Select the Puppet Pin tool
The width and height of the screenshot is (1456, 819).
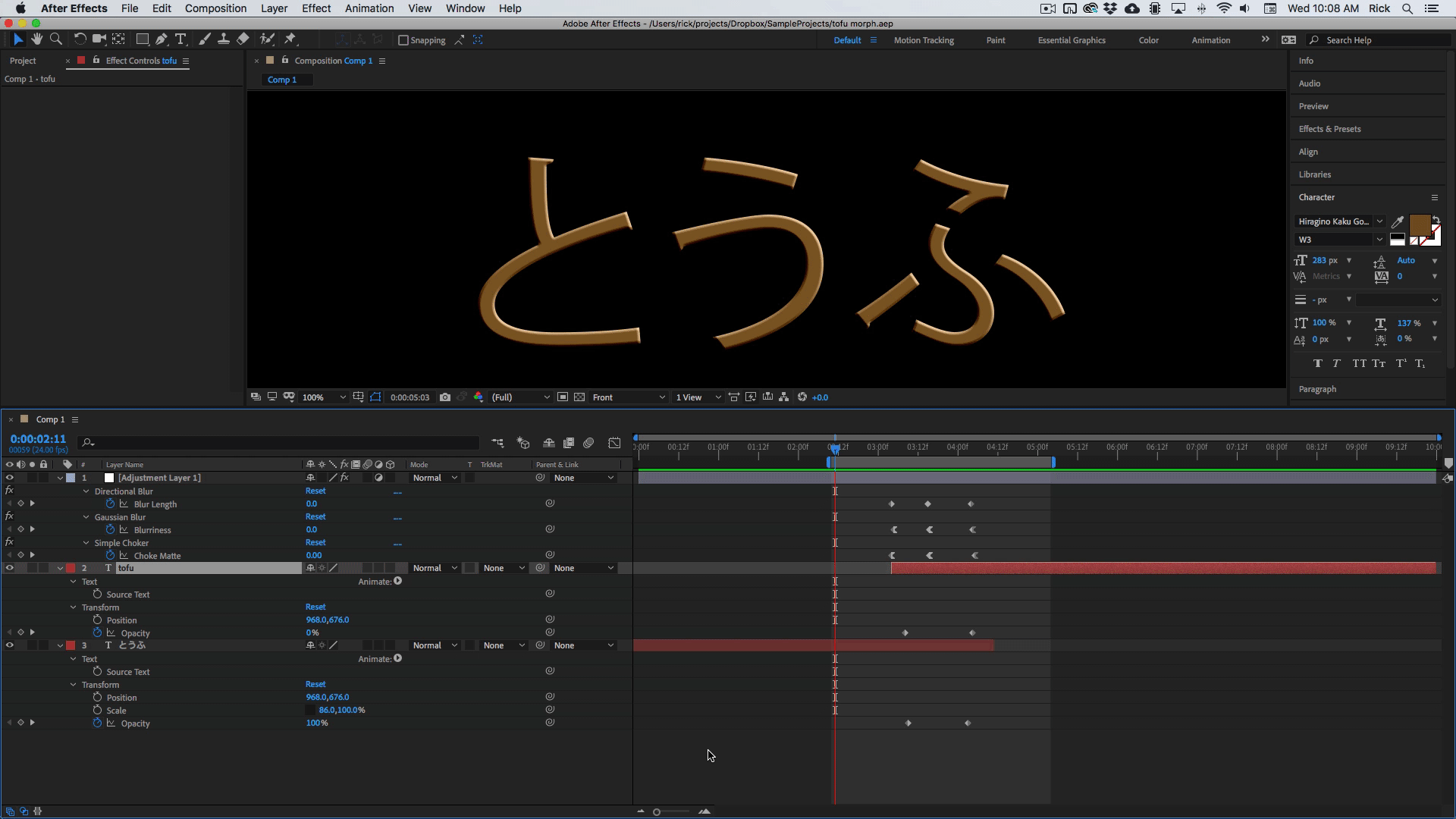coord(290,39)
